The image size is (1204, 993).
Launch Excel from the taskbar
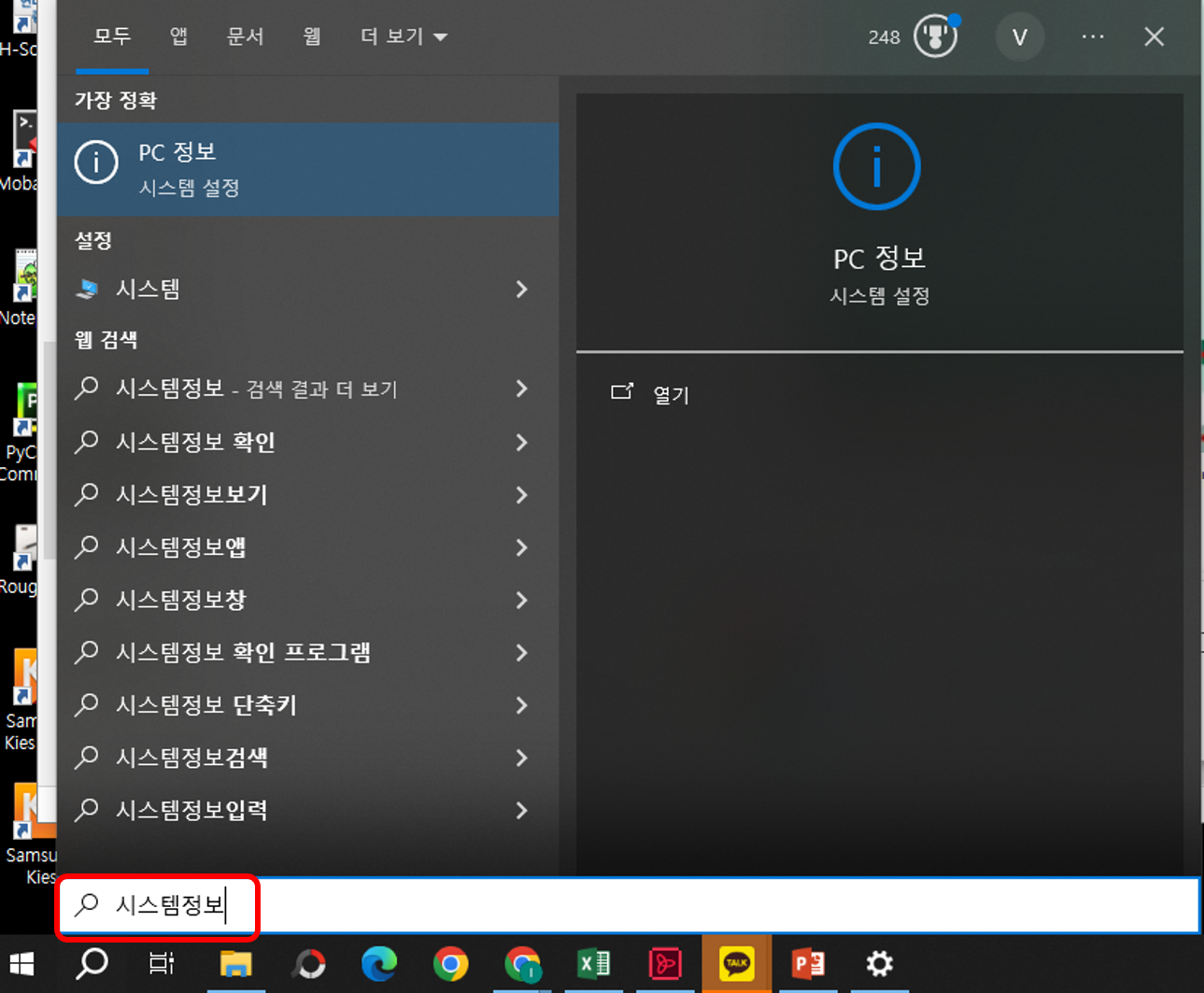pos(594,964)
